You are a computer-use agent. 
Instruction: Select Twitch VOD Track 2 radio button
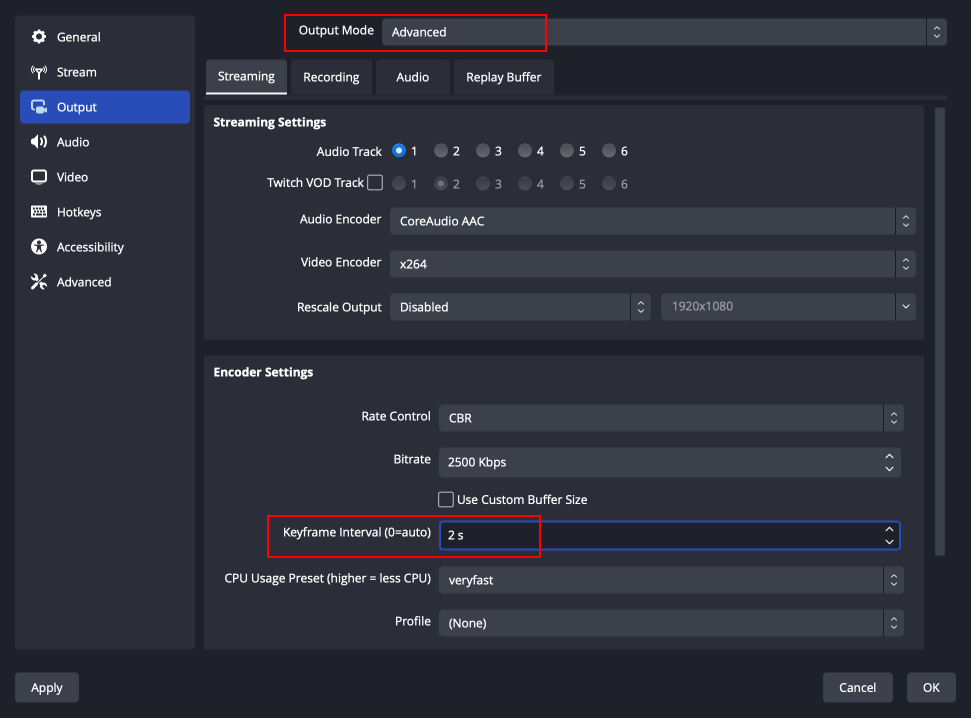click(x=440, y=183)
